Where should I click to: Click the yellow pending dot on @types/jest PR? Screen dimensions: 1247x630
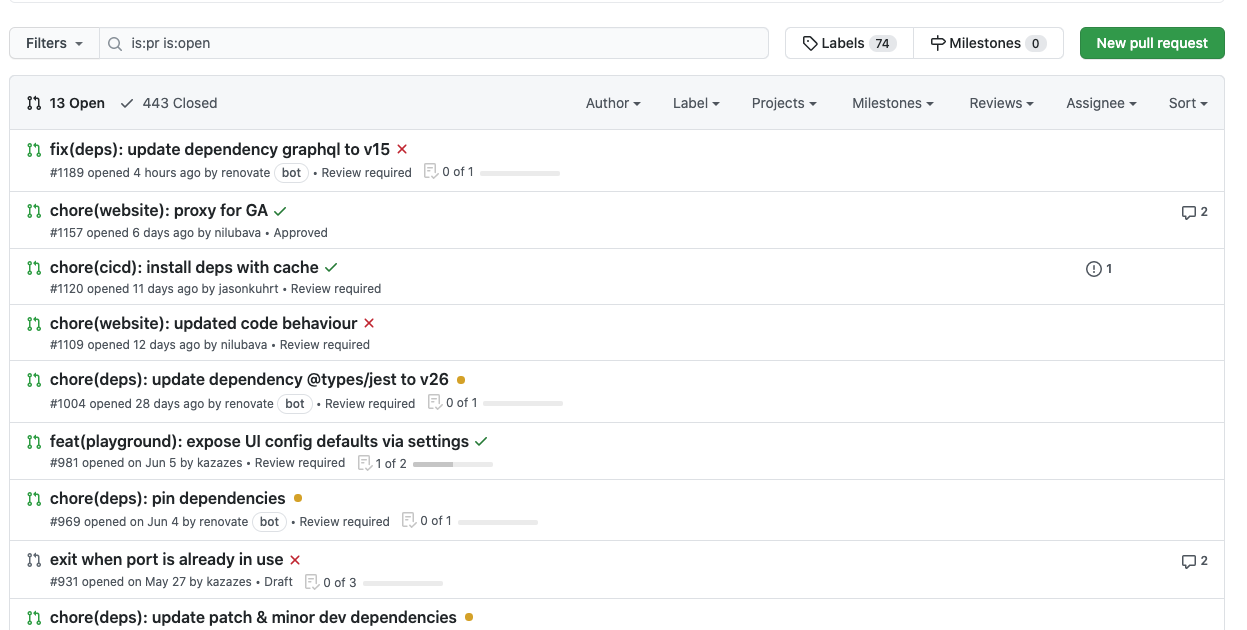coord(460,380)
